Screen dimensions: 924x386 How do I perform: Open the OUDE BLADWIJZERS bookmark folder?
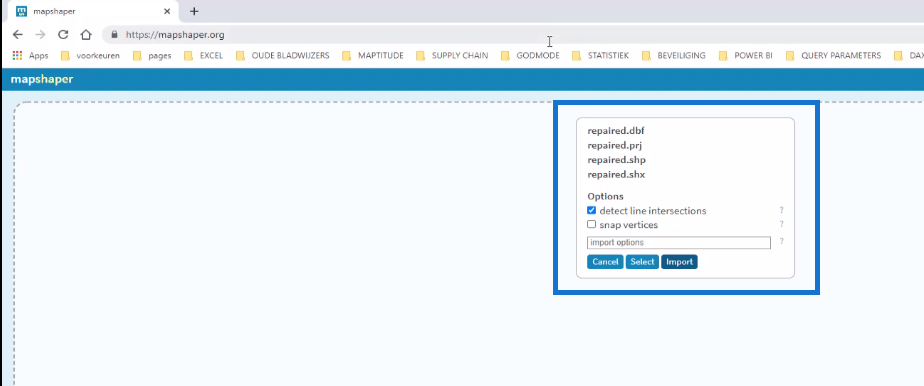pos(282,55)
